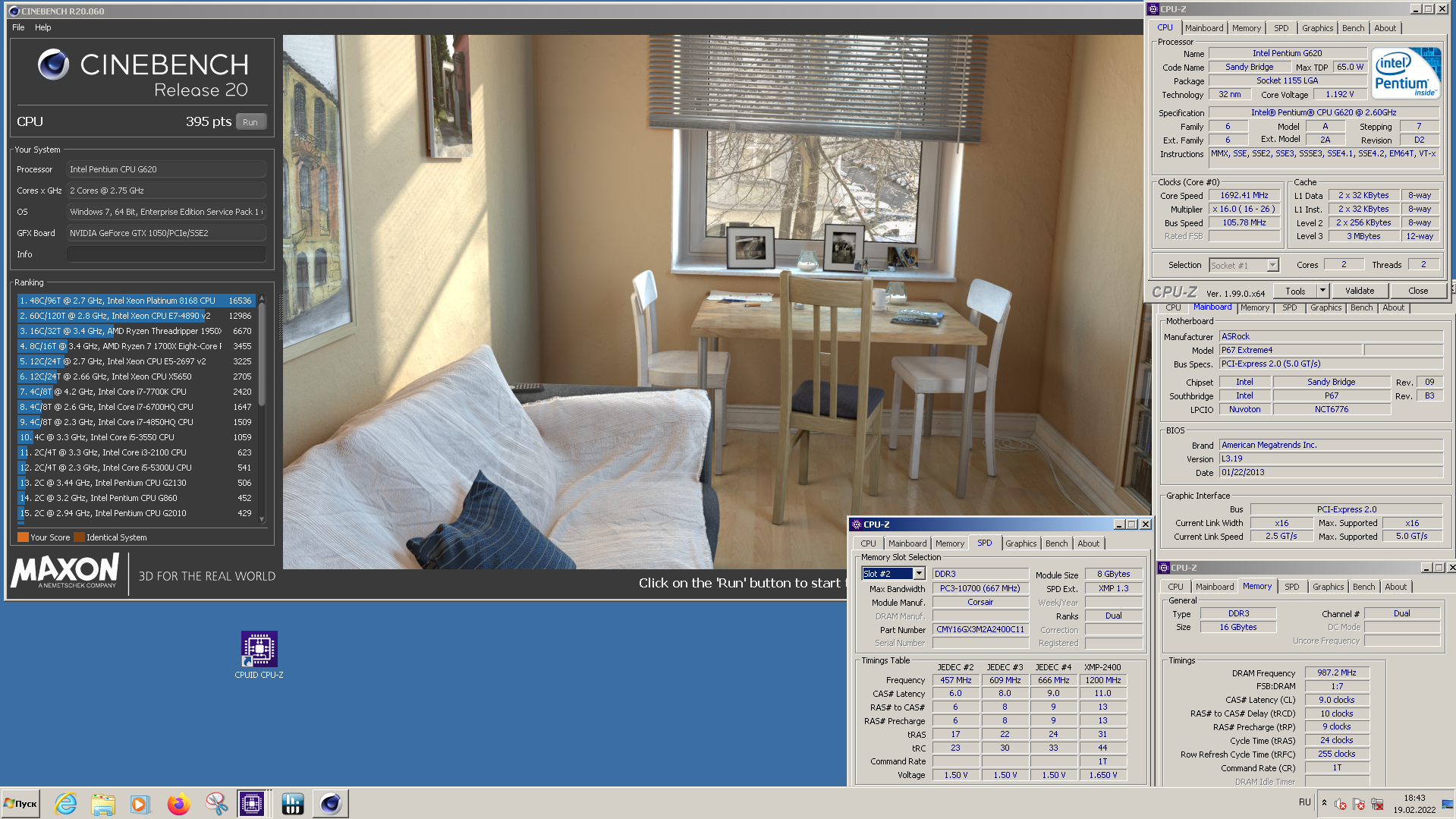Open Bench tab in CPU-Z memory timings window

point(1363,587)
